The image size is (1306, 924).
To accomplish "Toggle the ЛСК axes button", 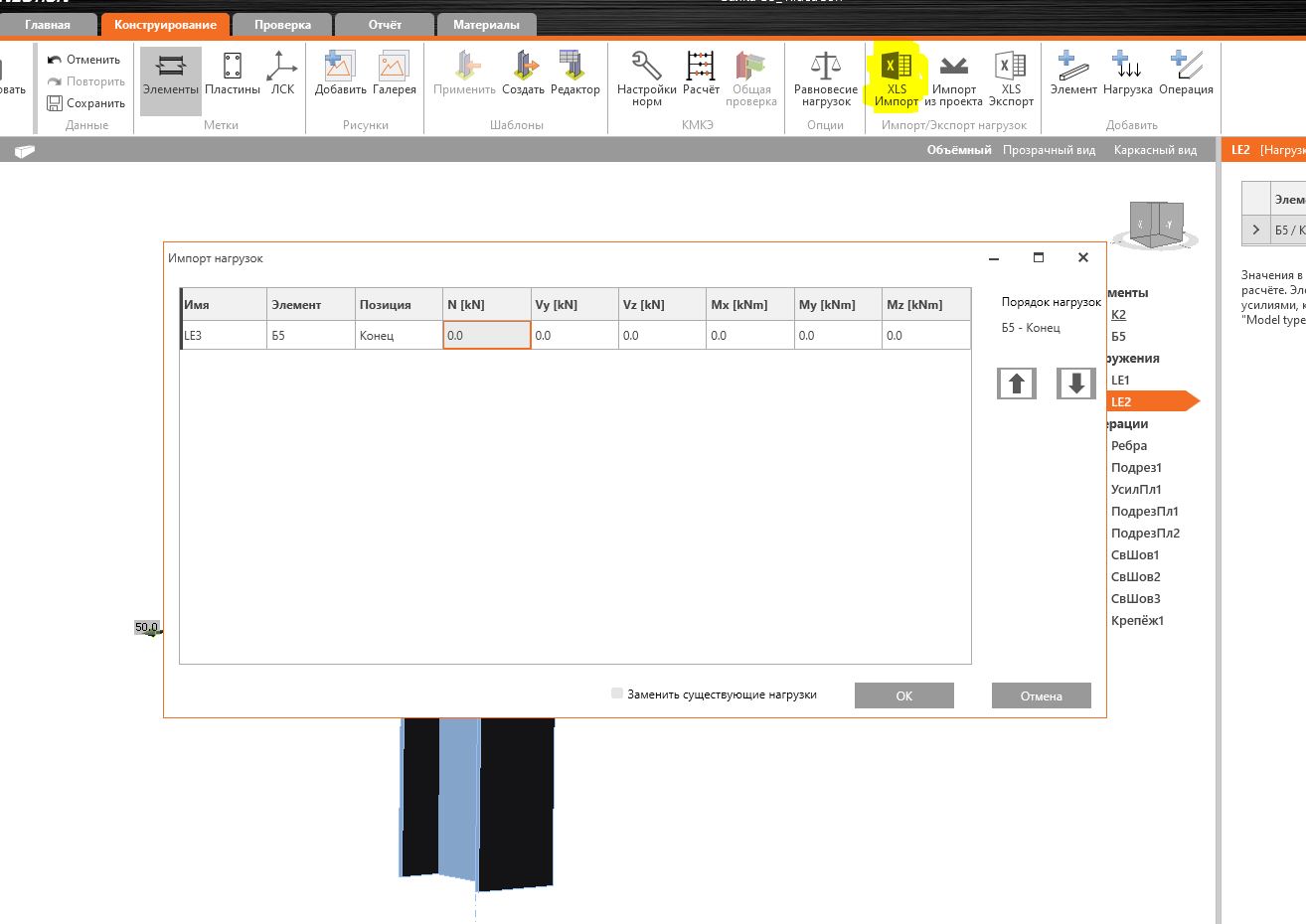I will pyautogui.click(x=282, y=74).
